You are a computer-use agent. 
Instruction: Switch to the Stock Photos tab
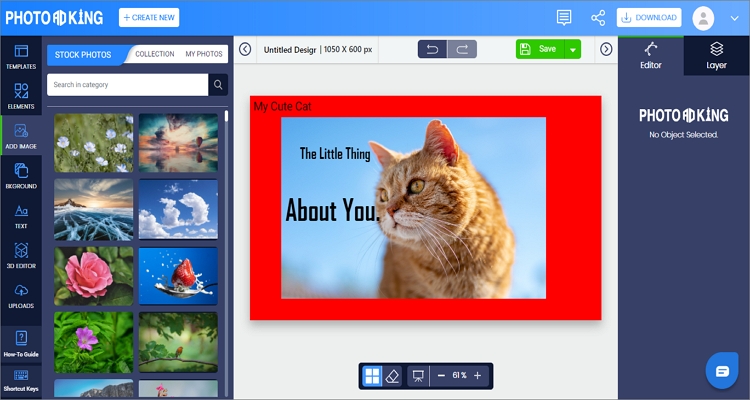[83, 55]
